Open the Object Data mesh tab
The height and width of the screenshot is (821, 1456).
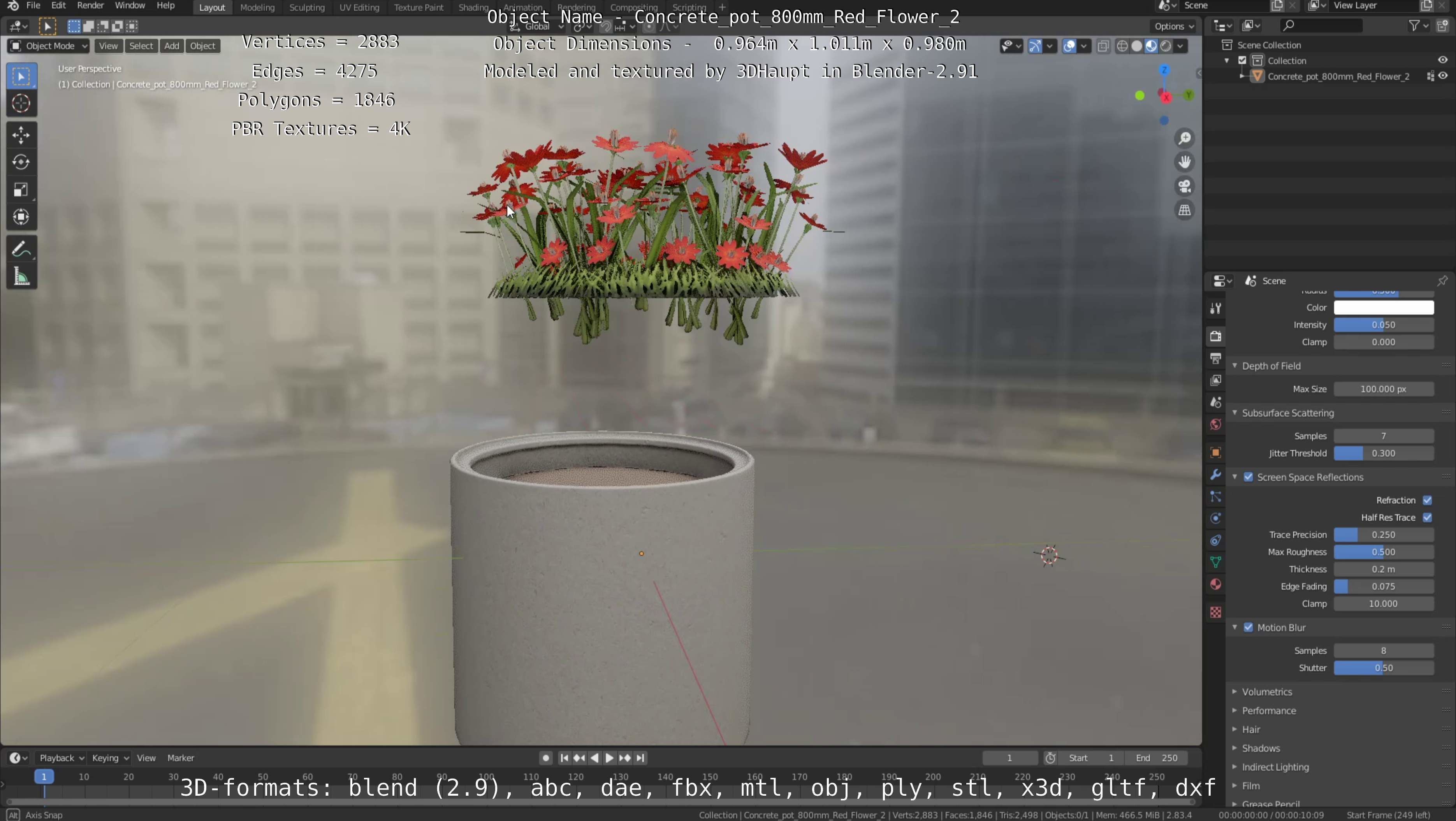click(x=1216, y=562)
